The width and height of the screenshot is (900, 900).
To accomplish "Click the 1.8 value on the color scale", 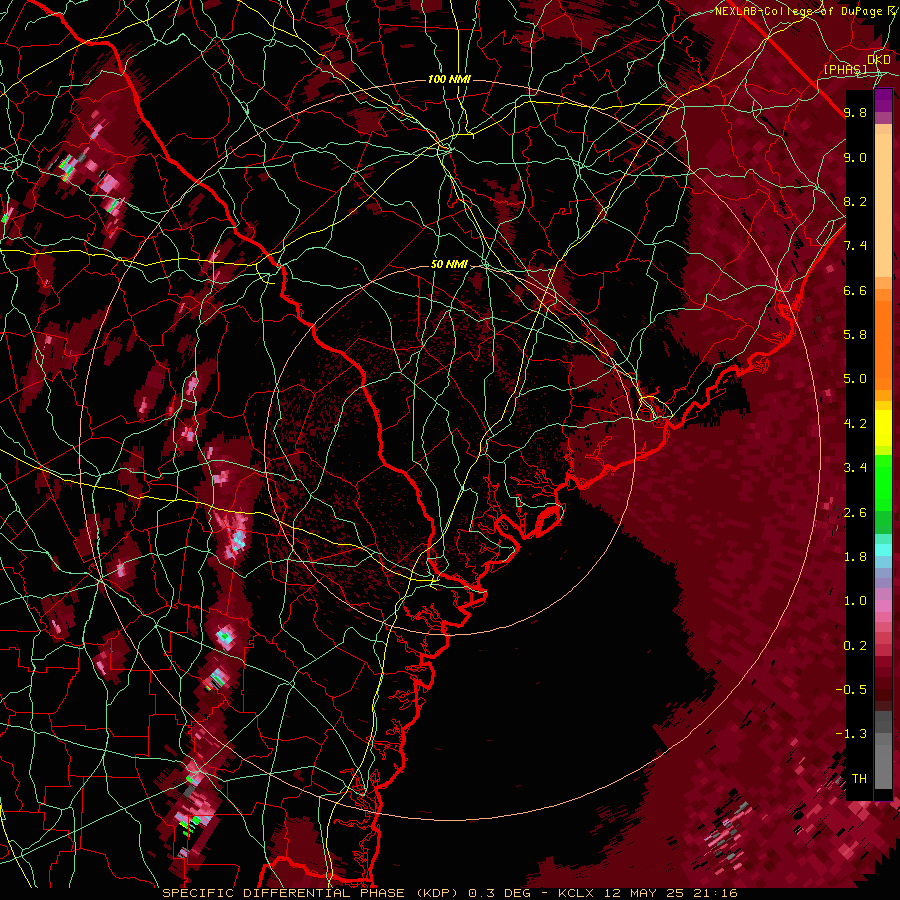I will coord(855,557).
